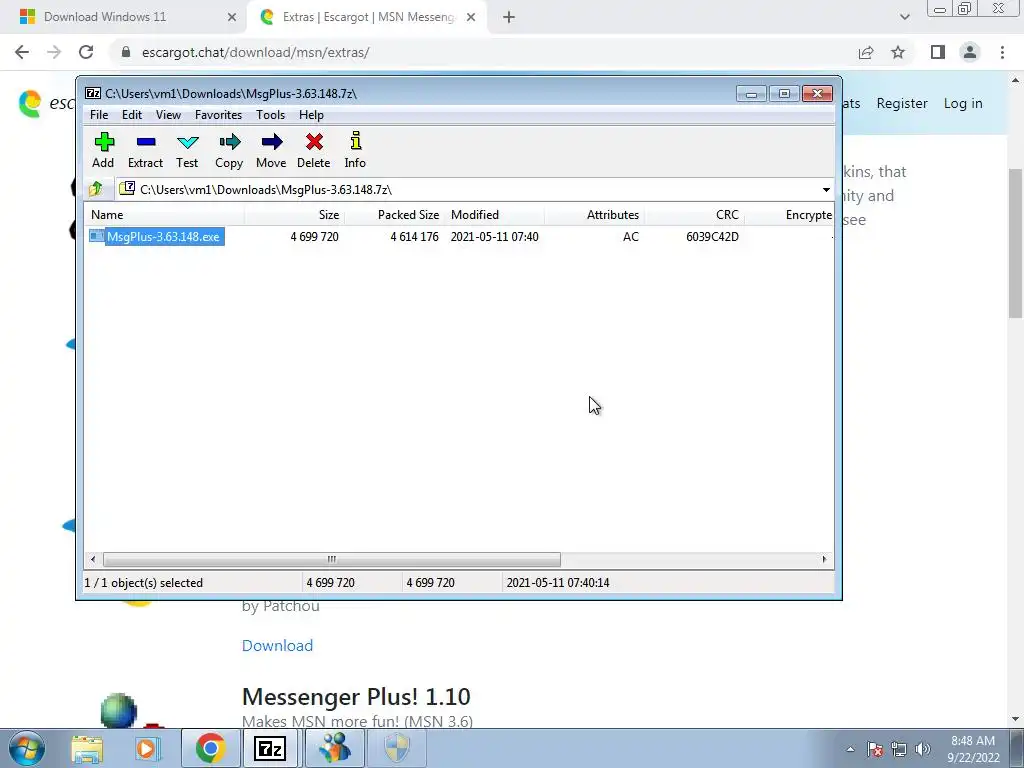The image size is (1024, 768).
Task: Open Windows Explorer from the taskbar
Action: pos(87,748)
